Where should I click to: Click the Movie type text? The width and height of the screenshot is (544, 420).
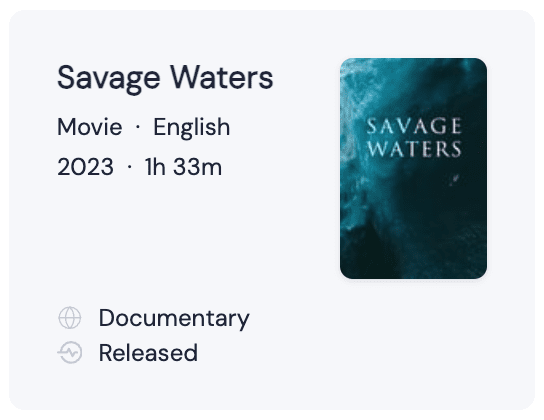(x=90, y=127)
